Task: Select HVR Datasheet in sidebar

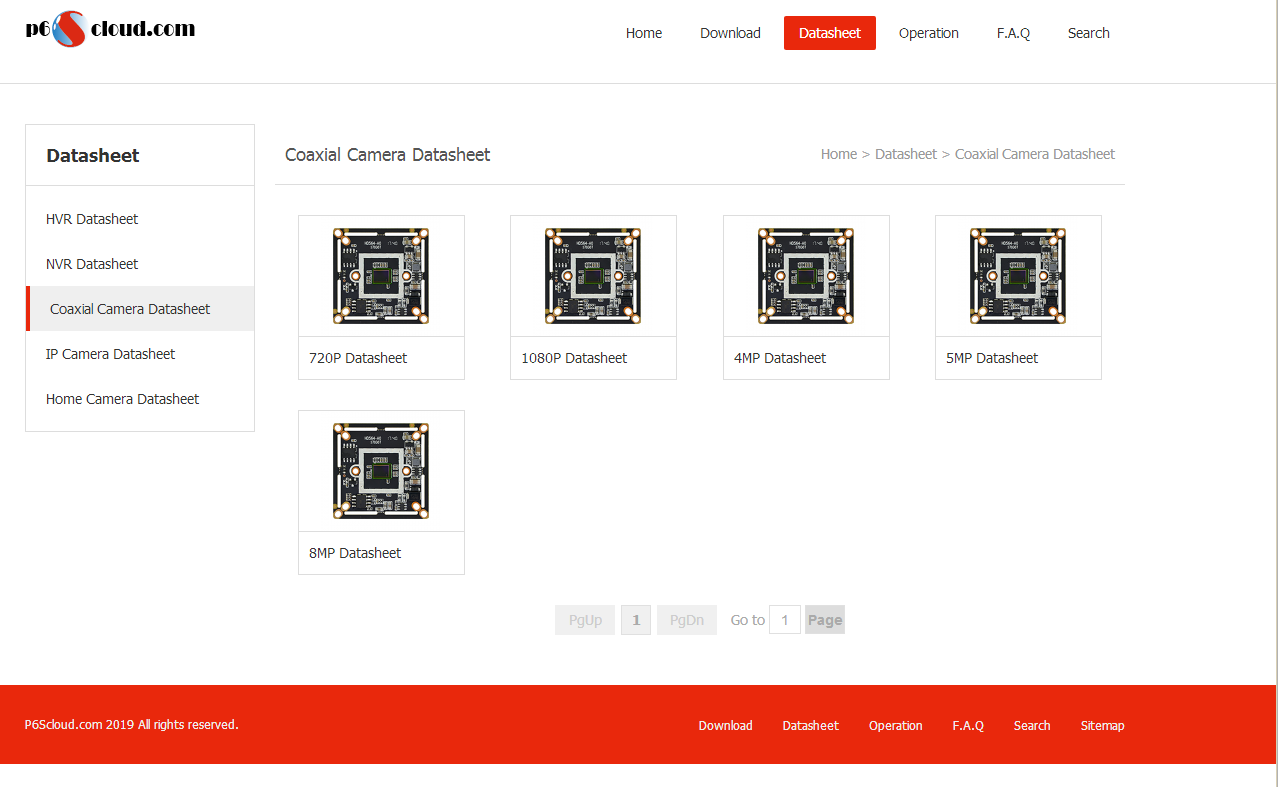Action: (x=92, y=219)
